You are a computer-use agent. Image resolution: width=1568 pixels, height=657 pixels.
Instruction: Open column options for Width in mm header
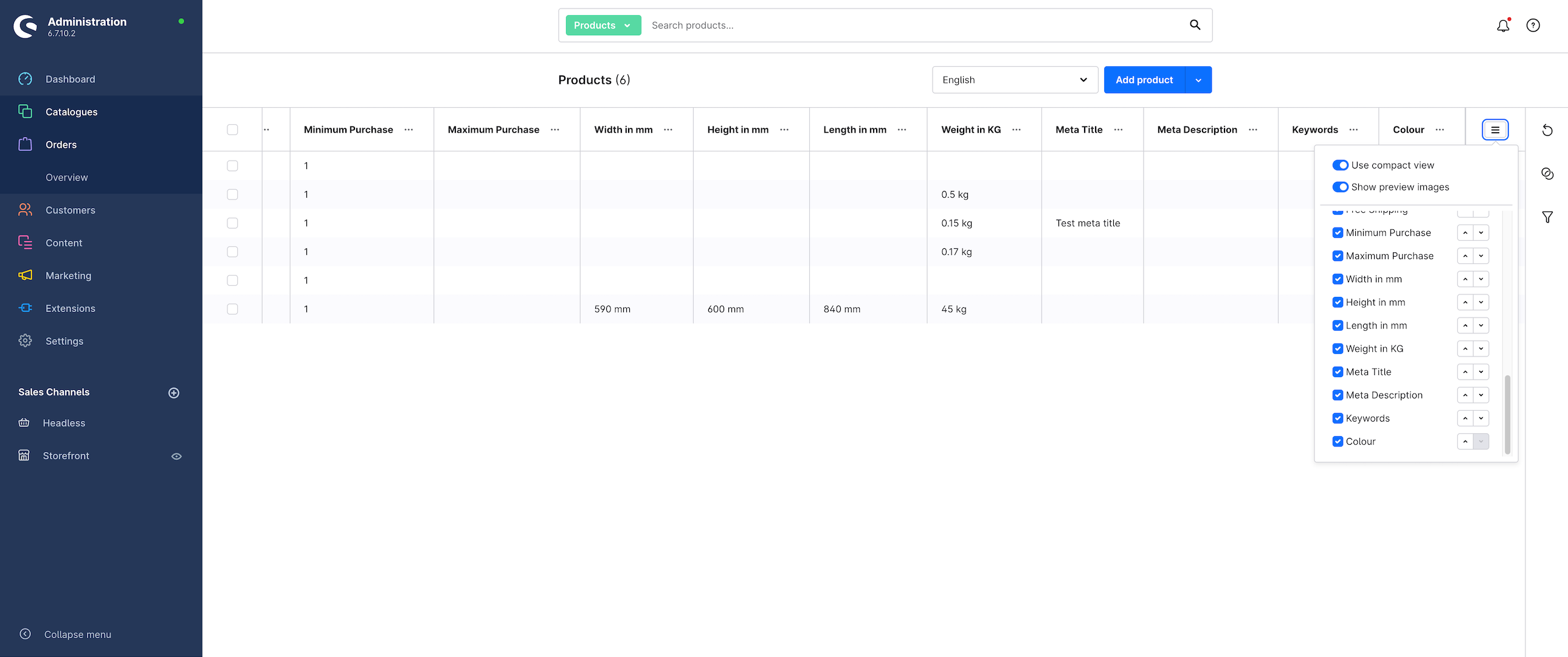[668, 130]
